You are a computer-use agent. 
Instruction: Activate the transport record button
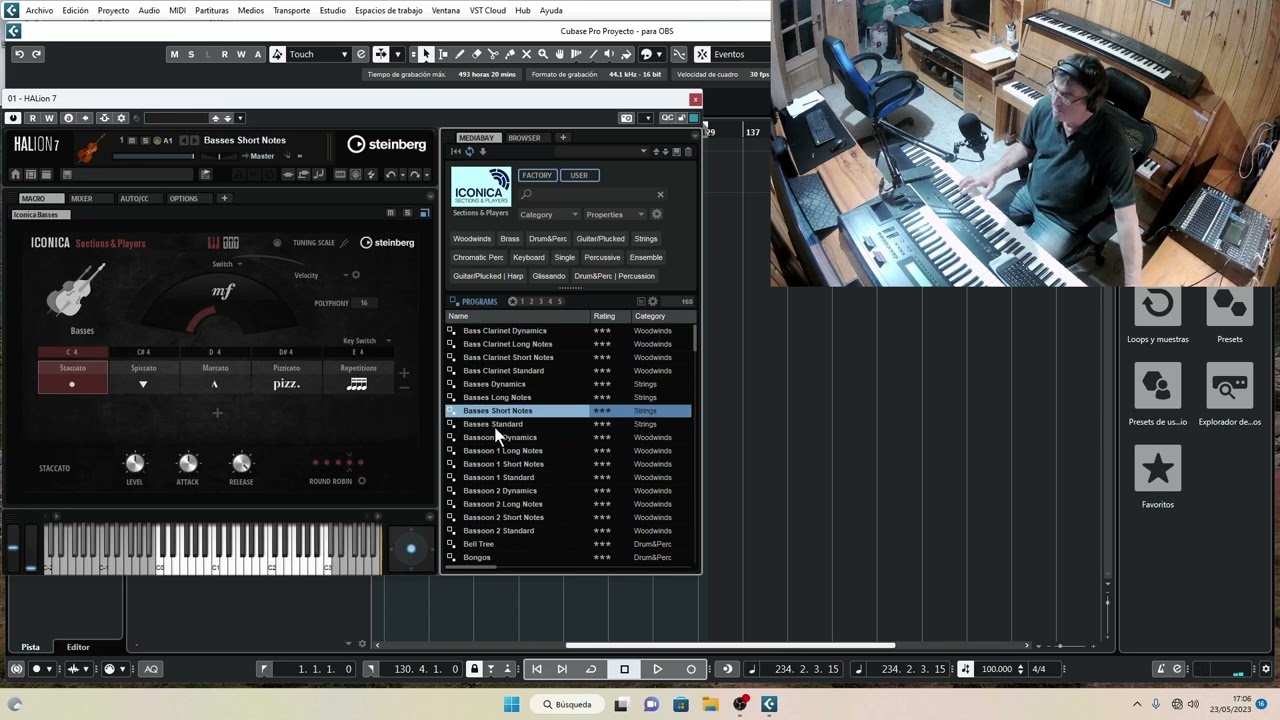pyautogui.click(x=691, y=669)
